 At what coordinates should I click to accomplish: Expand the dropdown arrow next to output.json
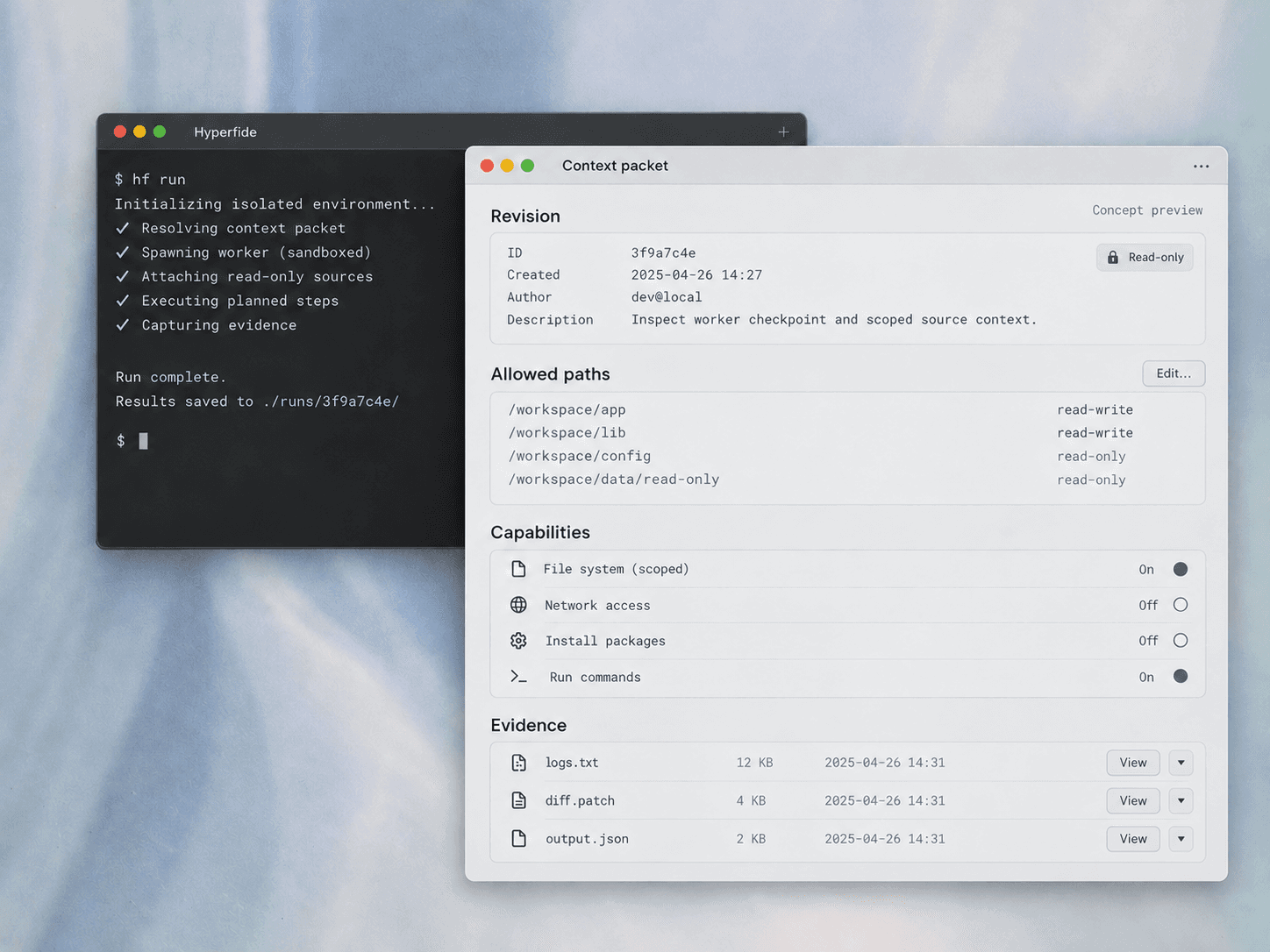[1181, 839]
